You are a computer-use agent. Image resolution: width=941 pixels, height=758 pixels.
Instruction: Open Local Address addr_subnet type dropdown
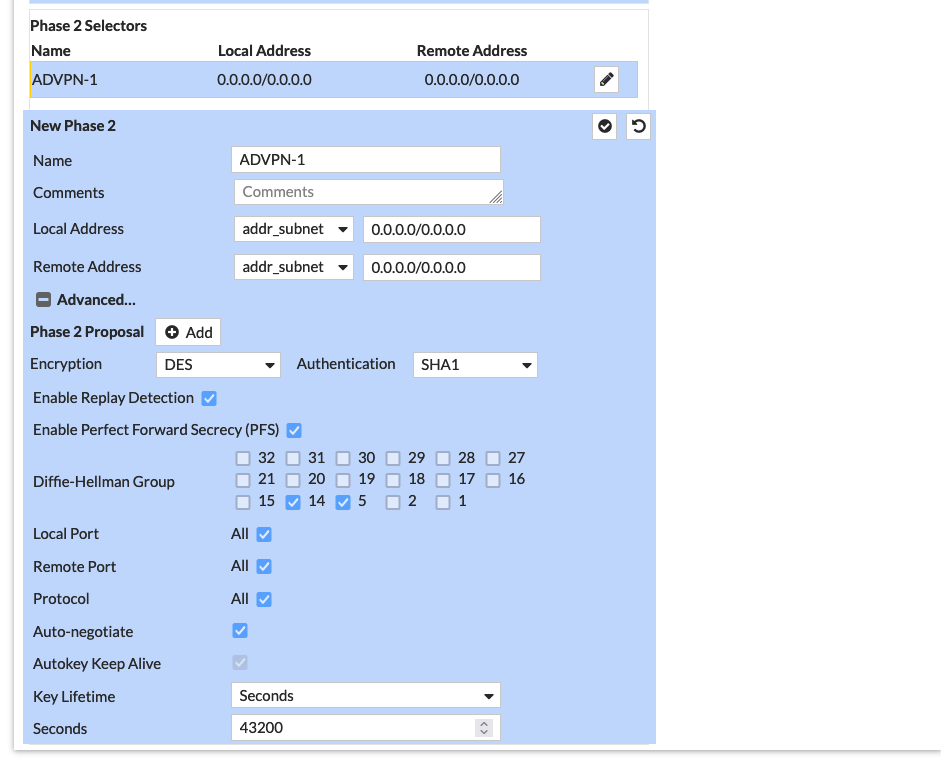(294, 229)
